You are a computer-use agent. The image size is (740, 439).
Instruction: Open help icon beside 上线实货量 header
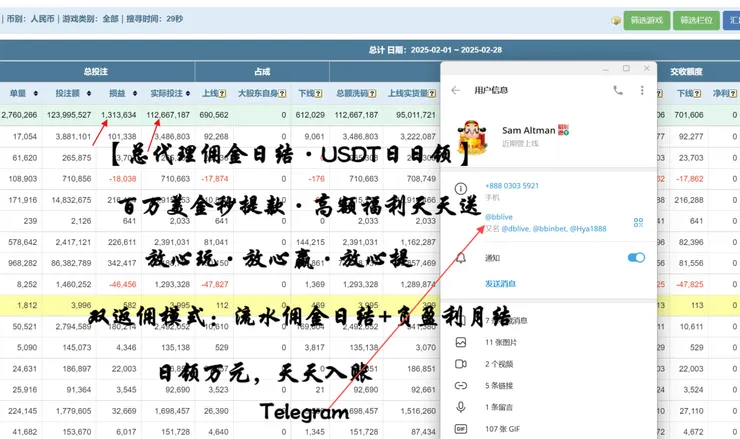(432, 93)
